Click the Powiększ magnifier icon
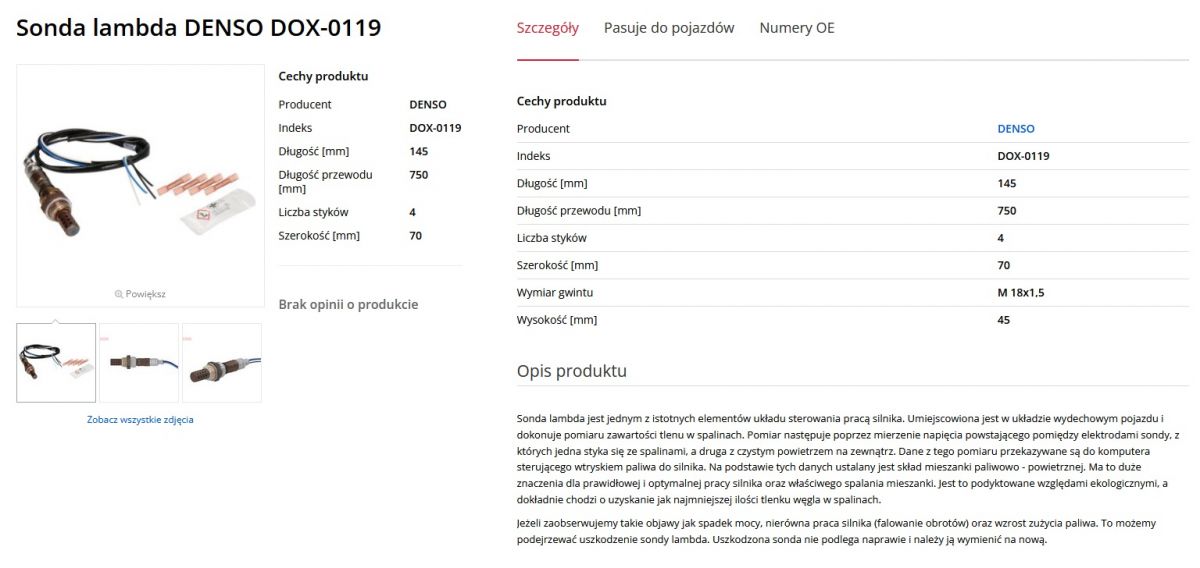1200x568 pixels. coord(119,294)
